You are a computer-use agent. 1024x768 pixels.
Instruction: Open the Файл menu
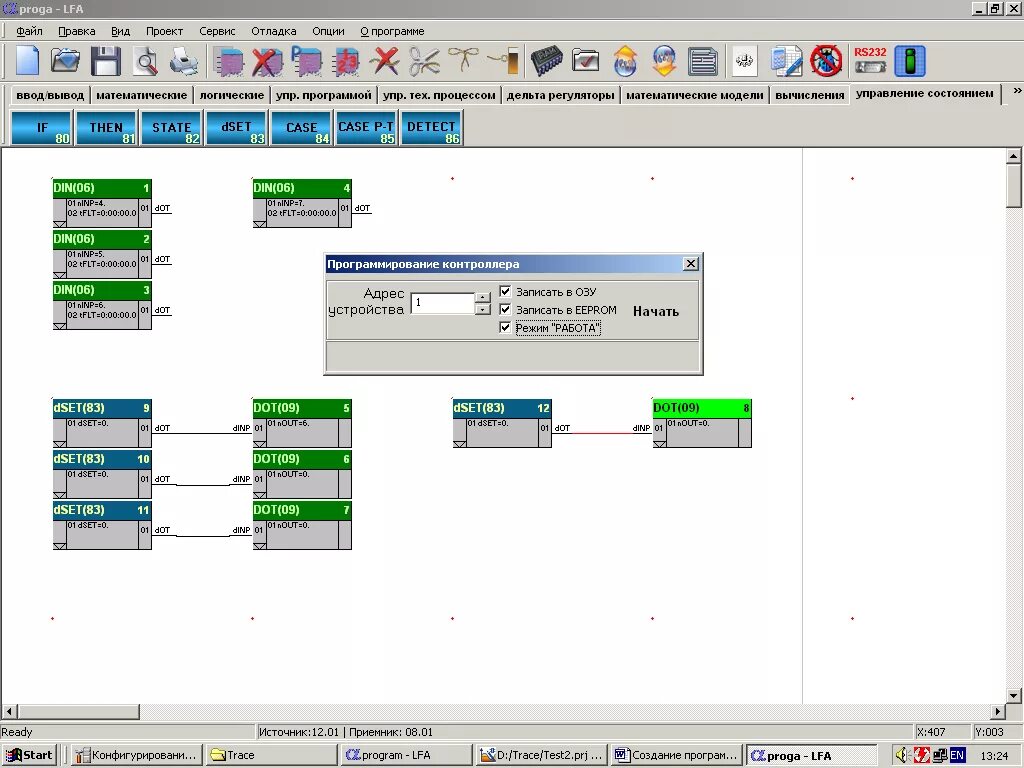point(29,31)
